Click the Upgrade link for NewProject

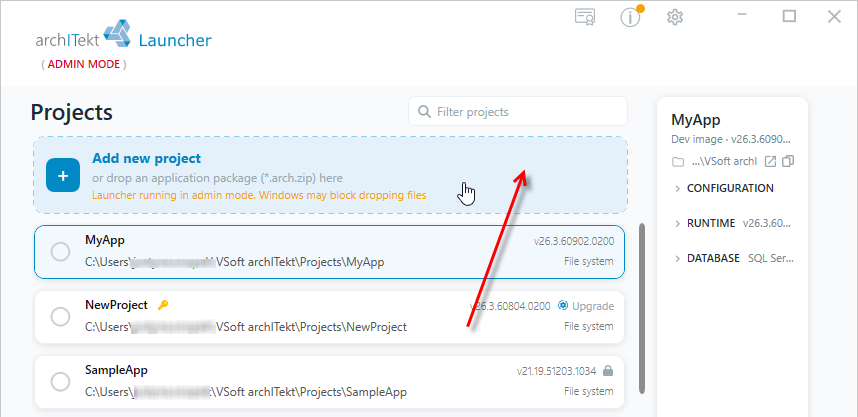click(593, 306)
